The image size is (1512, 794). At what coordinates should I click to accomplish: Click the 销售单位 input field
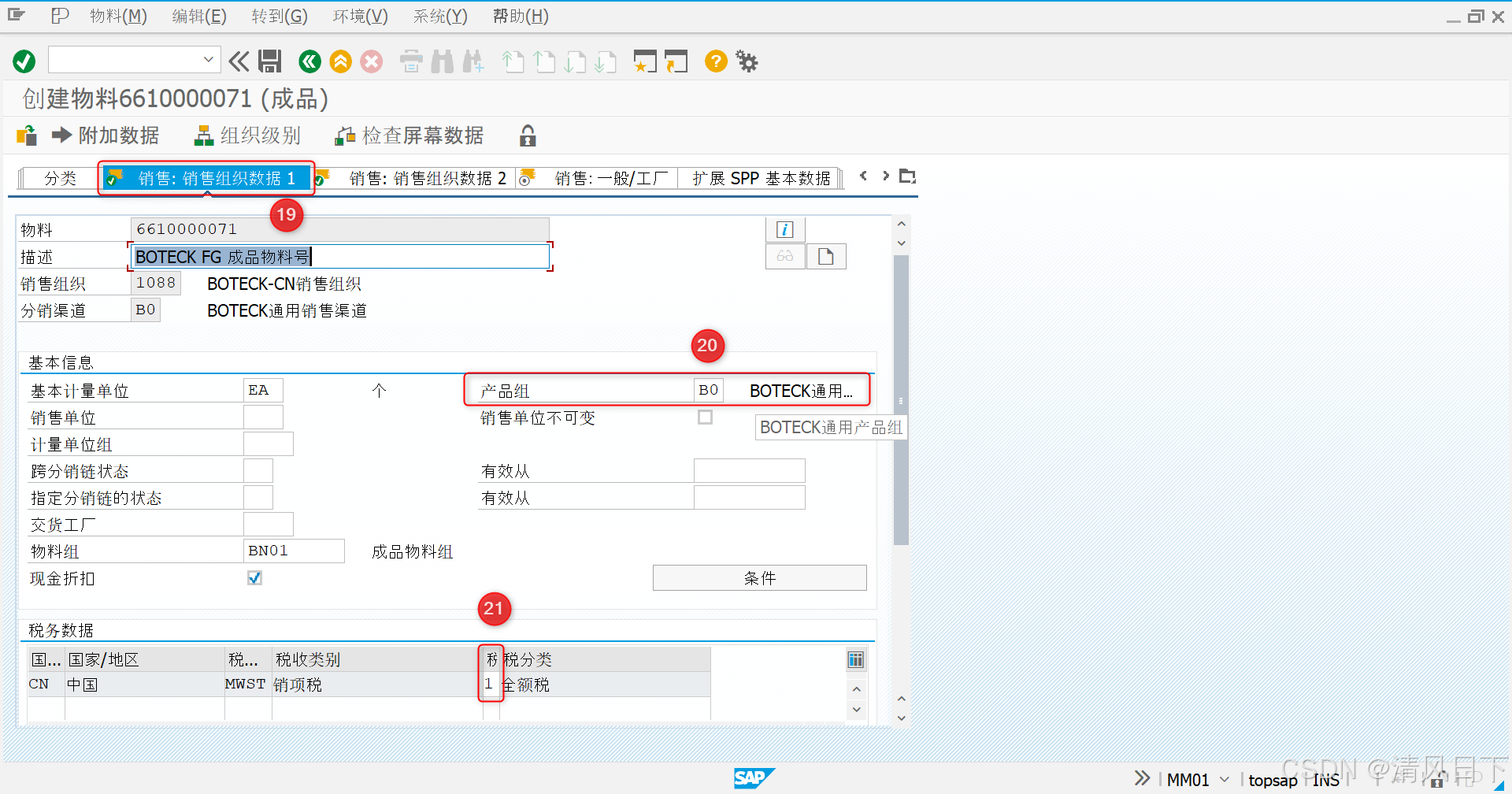tap(263, 417)
